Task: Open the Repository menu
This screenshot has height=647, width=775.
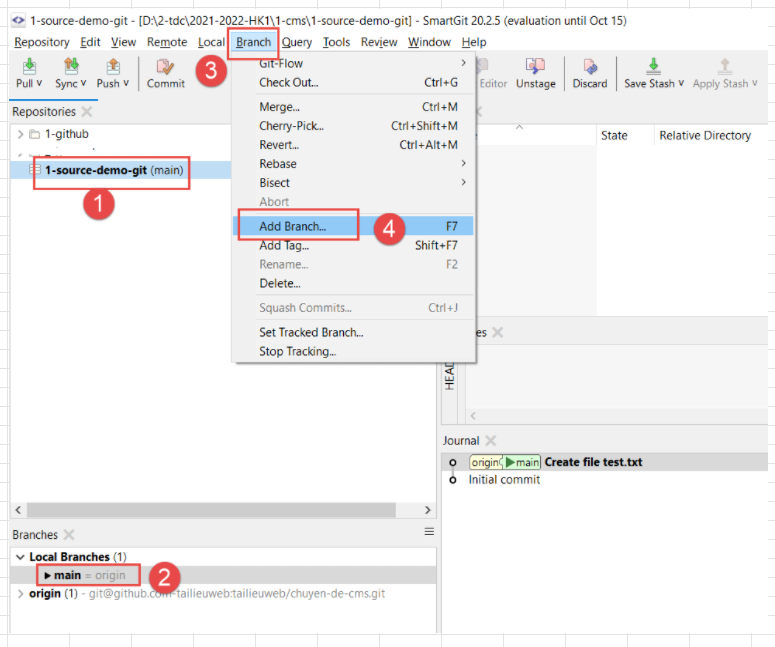Action: coord(42,43)
